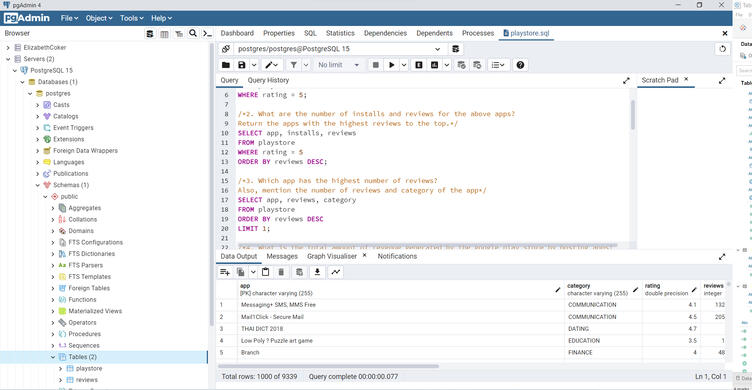
Task: Switch to the Statistics tab
Action: pos(340,33)
